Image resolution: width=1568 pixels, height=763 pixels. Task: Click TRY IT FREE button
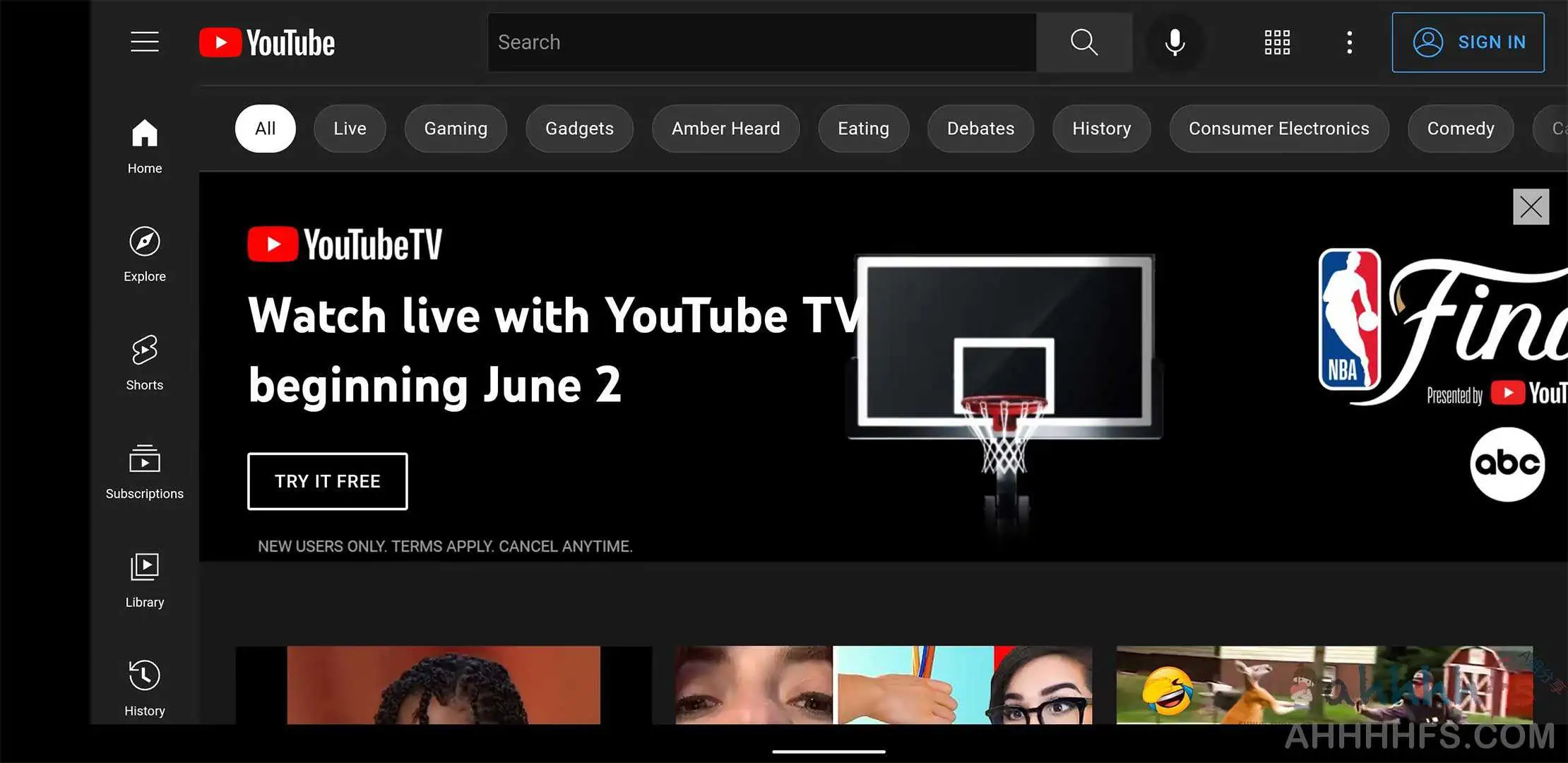point(327,481)
